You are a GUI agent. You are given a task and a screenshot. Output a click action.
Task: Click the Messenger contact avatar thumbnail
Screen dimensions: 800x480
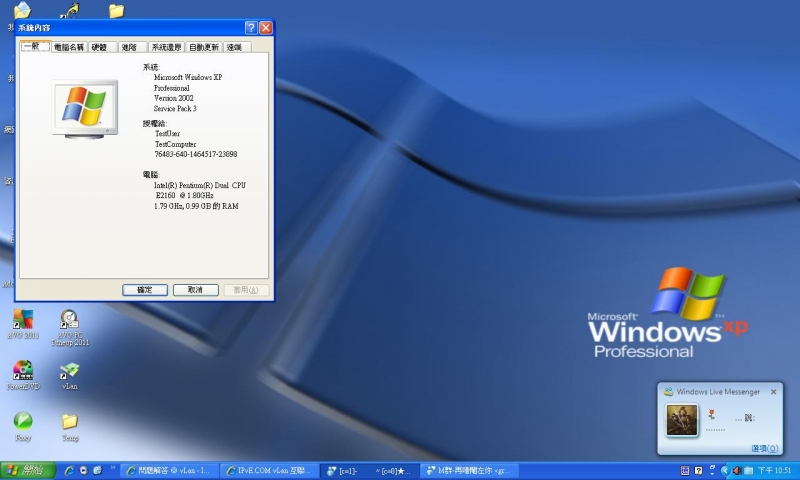coord(682,420)
